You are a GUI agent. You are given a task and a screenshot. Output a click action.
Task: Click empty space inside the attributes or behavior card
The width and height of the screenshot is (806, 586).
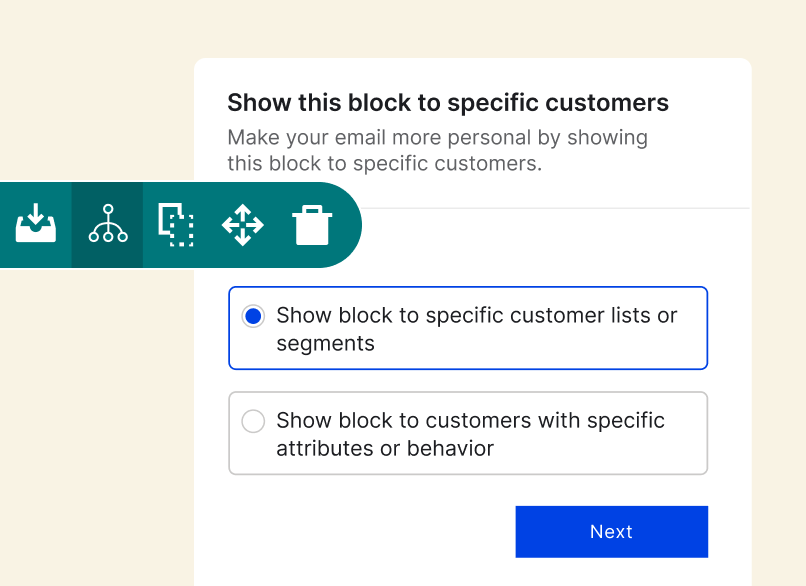(x=600, y=450)
